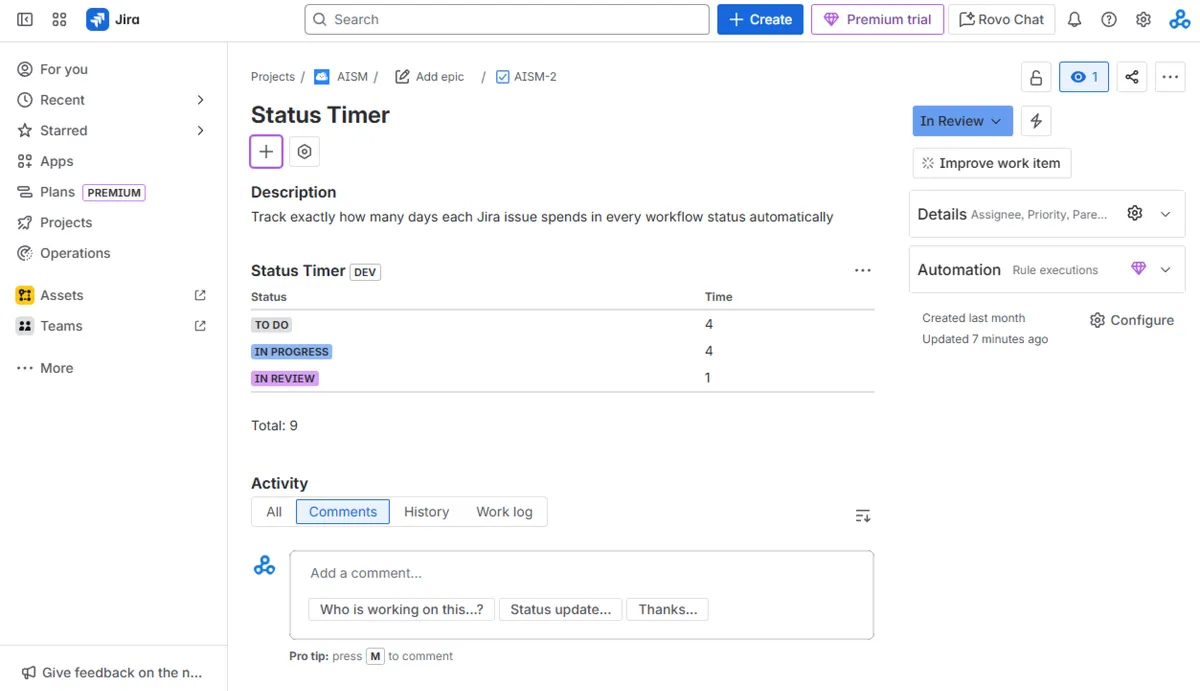Open Teams external link icon
The height and width of the screenshot is (691, 1200).
[x=200, y=326]
